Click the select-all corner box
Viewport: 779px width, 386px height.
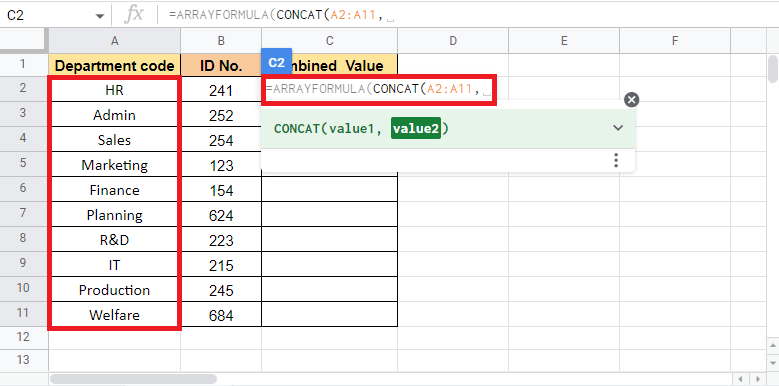click(23, 41)
